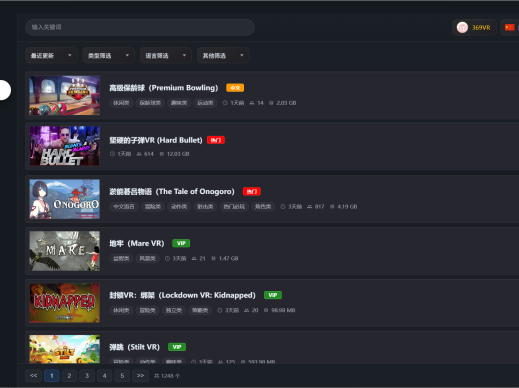Click the 休闲类 tag under Lockdown VR
Screen dimensions: 519x388
pos(121,310)
